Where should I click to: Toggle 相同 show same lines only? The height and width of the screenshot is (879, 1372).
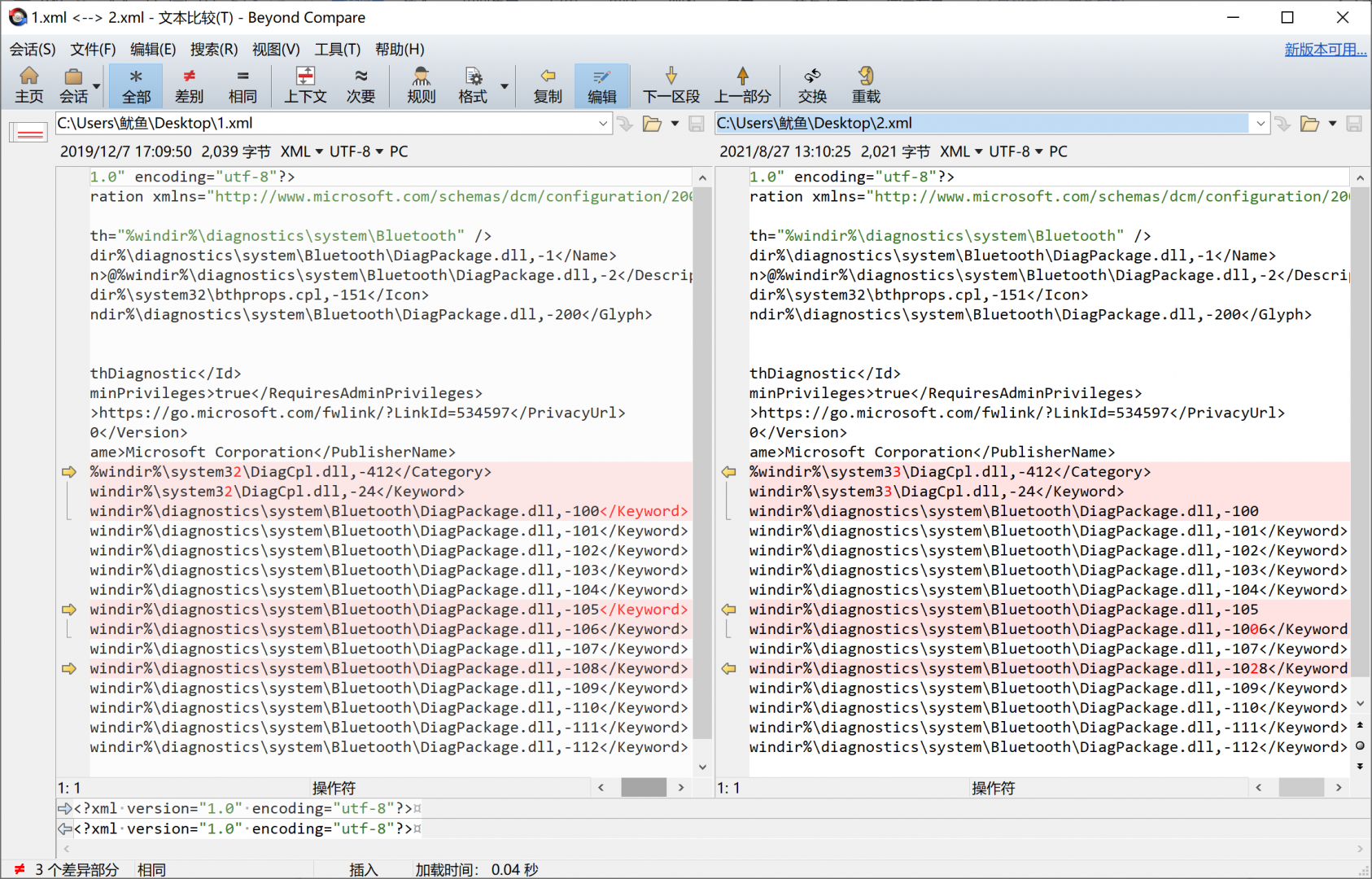(243, 85)
